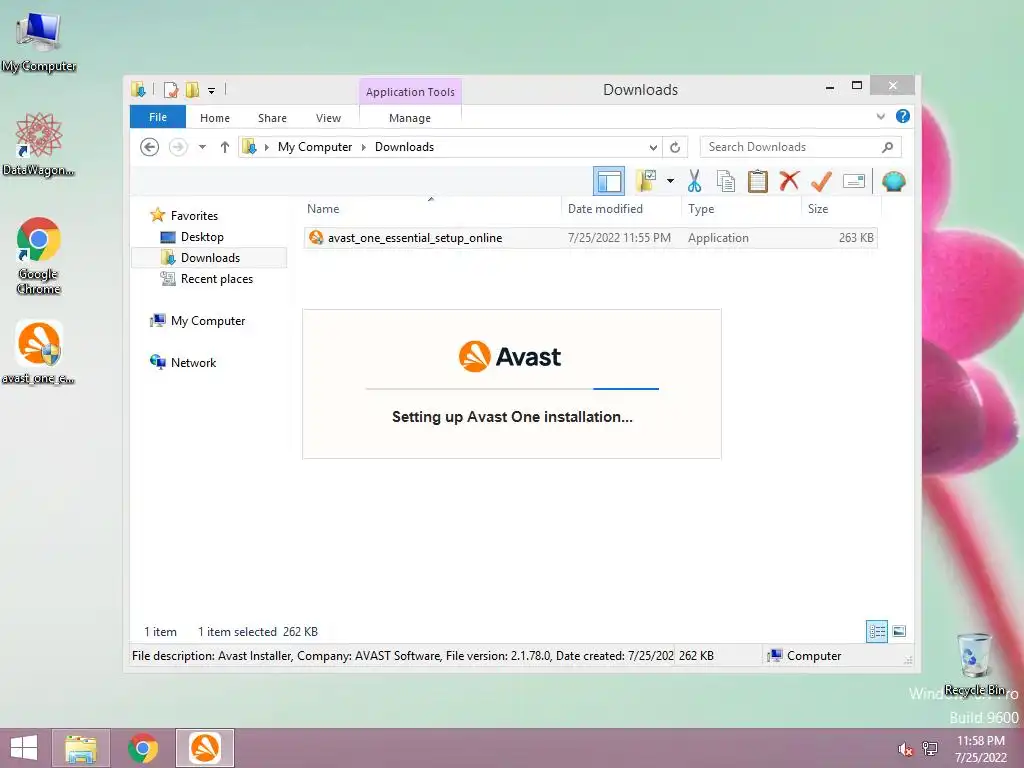Click the Back navigation arrow
Screen dimensions: 1024x768
pos(150,147)
